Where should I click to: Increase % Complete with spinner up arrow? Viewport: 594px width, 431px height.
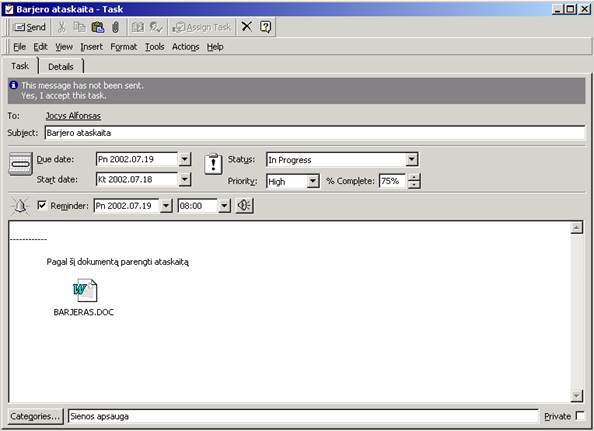pyautogui.click(x=414, y=177)
